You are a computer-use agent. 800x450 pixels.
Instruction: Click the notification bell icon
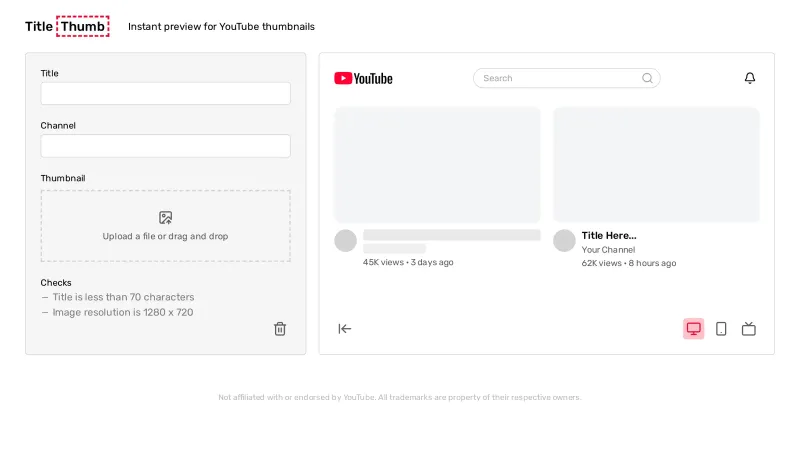coord(750,78)
